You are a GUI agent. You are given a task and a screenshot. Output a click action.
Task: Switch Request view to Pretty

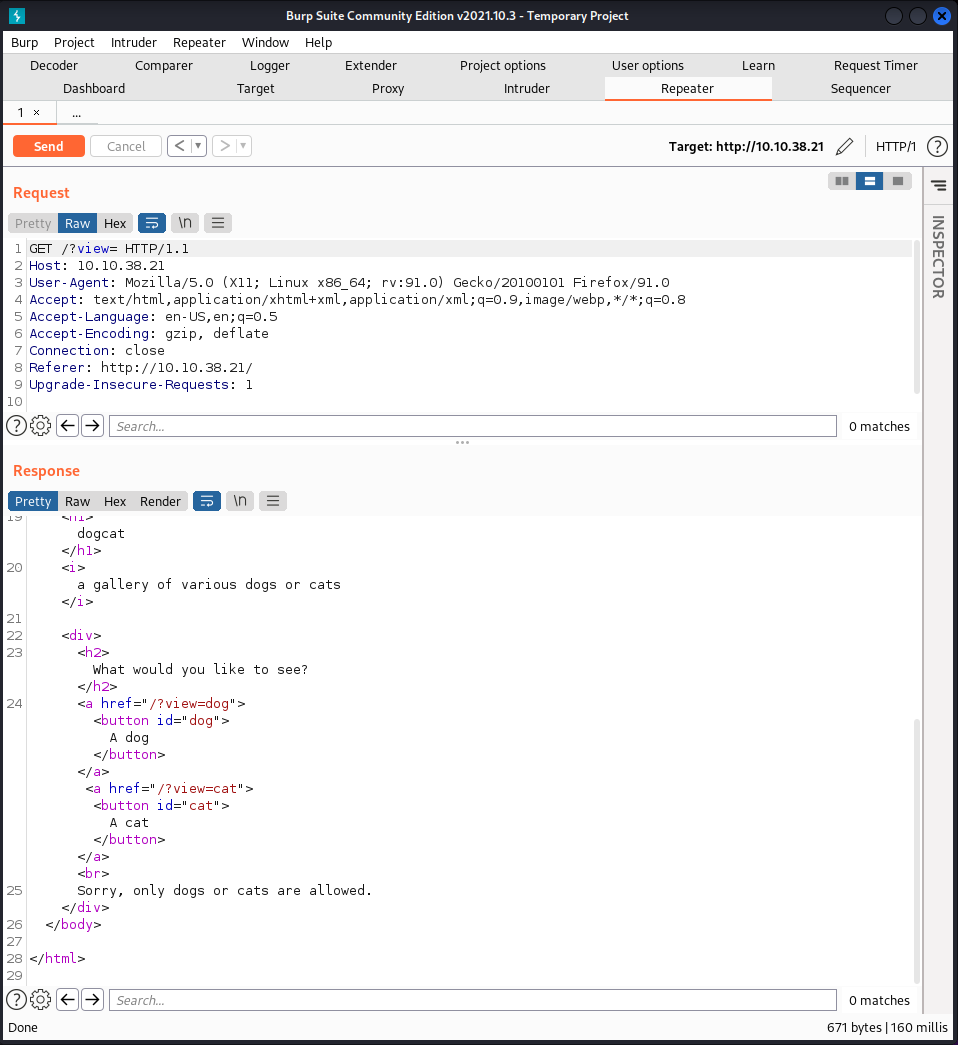click(x=33, y=223)
